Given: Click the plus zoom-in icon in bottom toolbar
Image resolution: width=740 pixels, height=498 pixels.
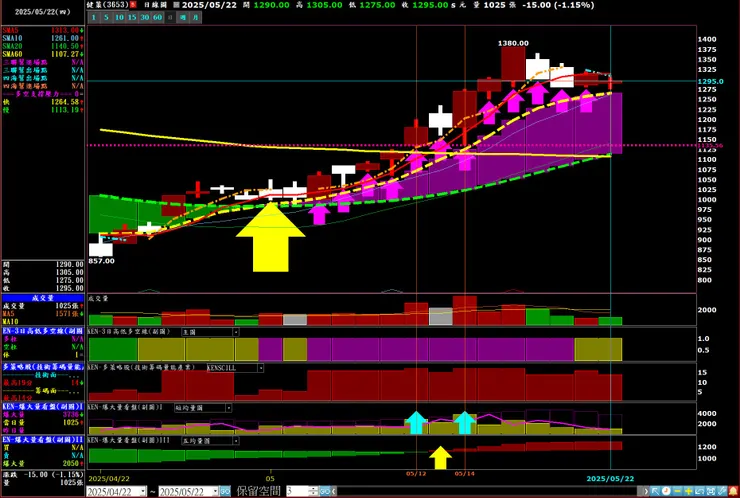Looking at the screenshot, I should 689,491.
